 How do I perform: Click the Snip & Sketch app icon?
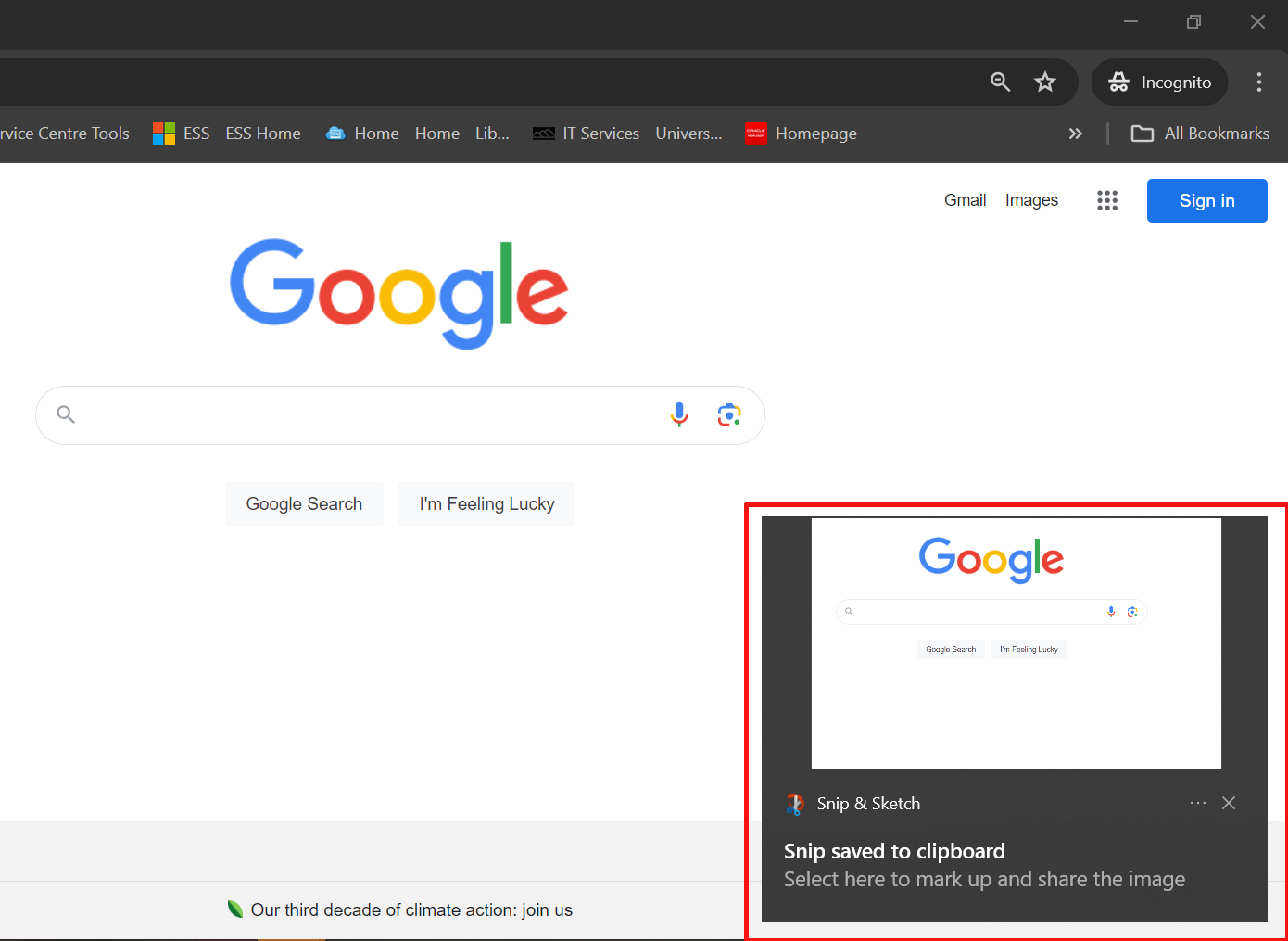click(x=795, y=804)
